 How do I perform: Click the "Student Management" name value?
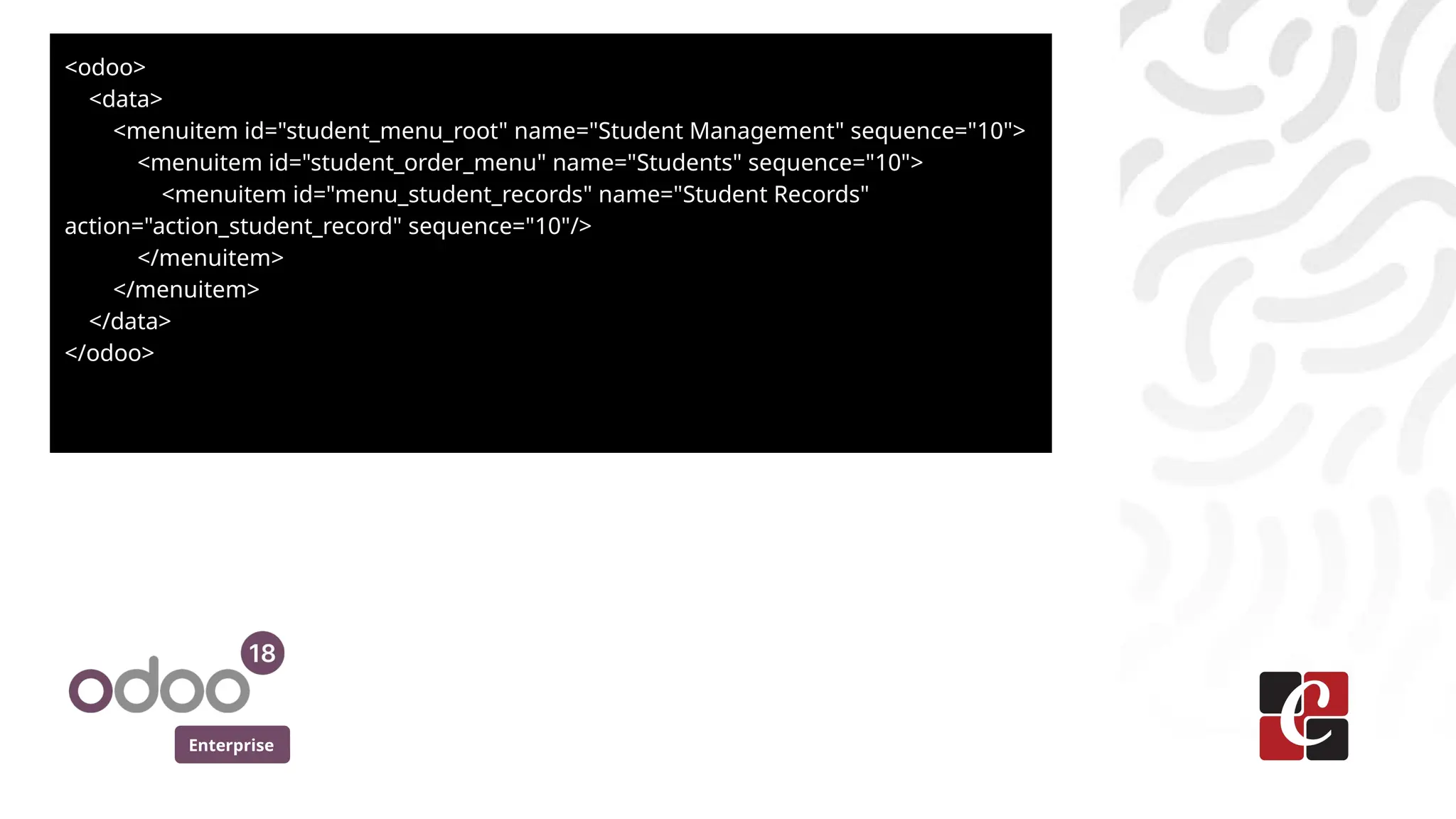coord(717,131)
